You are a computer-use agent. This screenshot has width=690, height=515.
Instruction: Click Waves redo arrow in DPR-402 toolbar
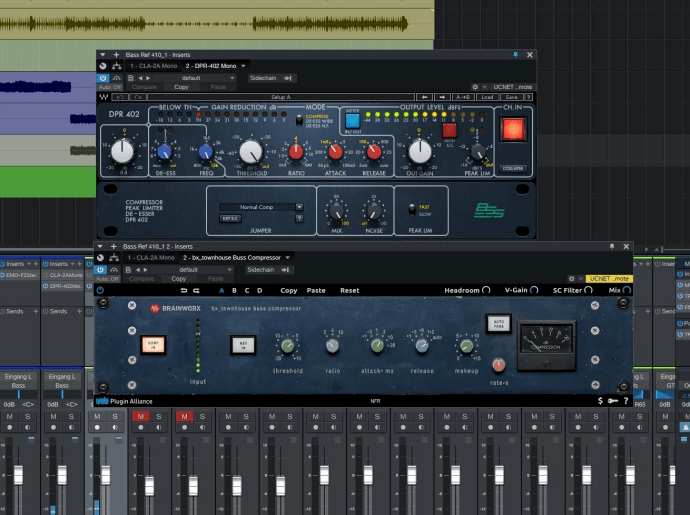point(138,97)
